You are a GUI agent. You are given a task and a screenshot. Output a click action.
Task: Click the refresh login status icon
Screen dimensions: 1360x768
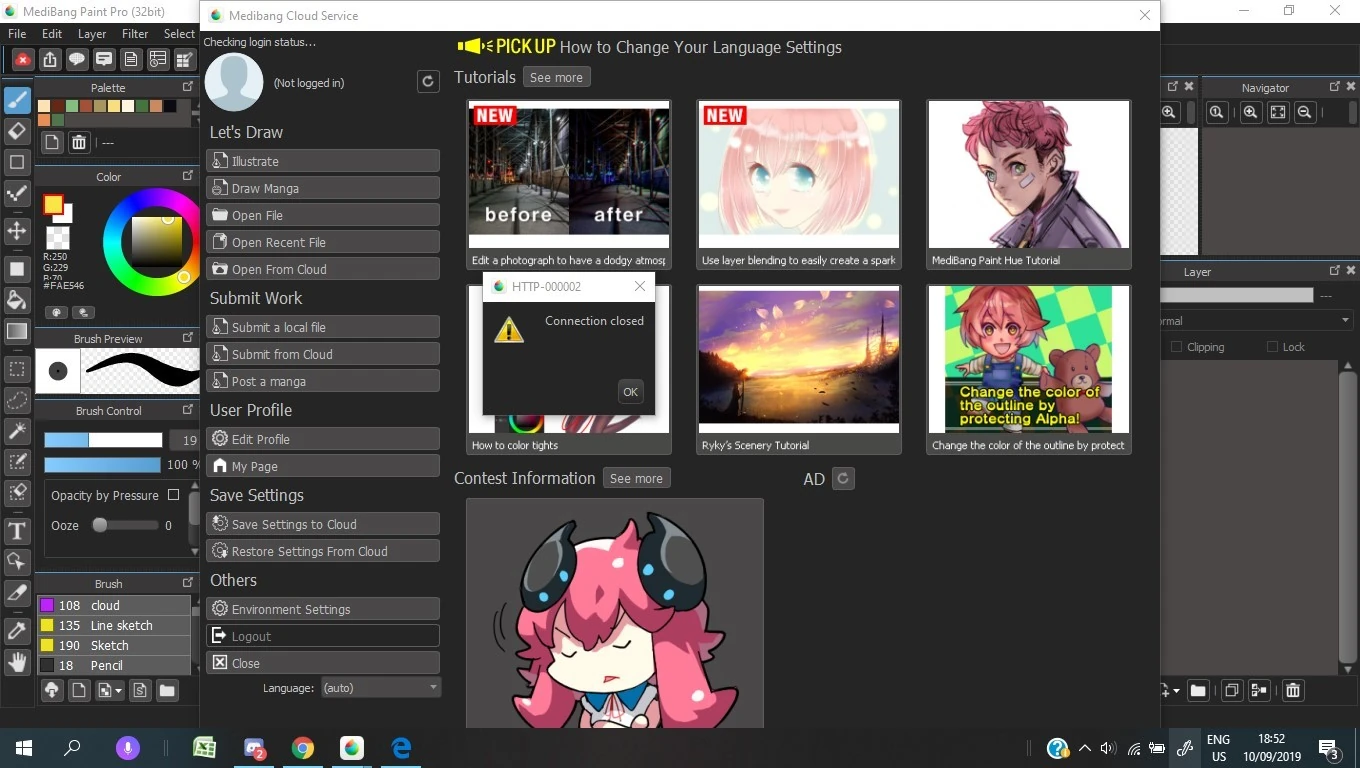coord(428,82)
